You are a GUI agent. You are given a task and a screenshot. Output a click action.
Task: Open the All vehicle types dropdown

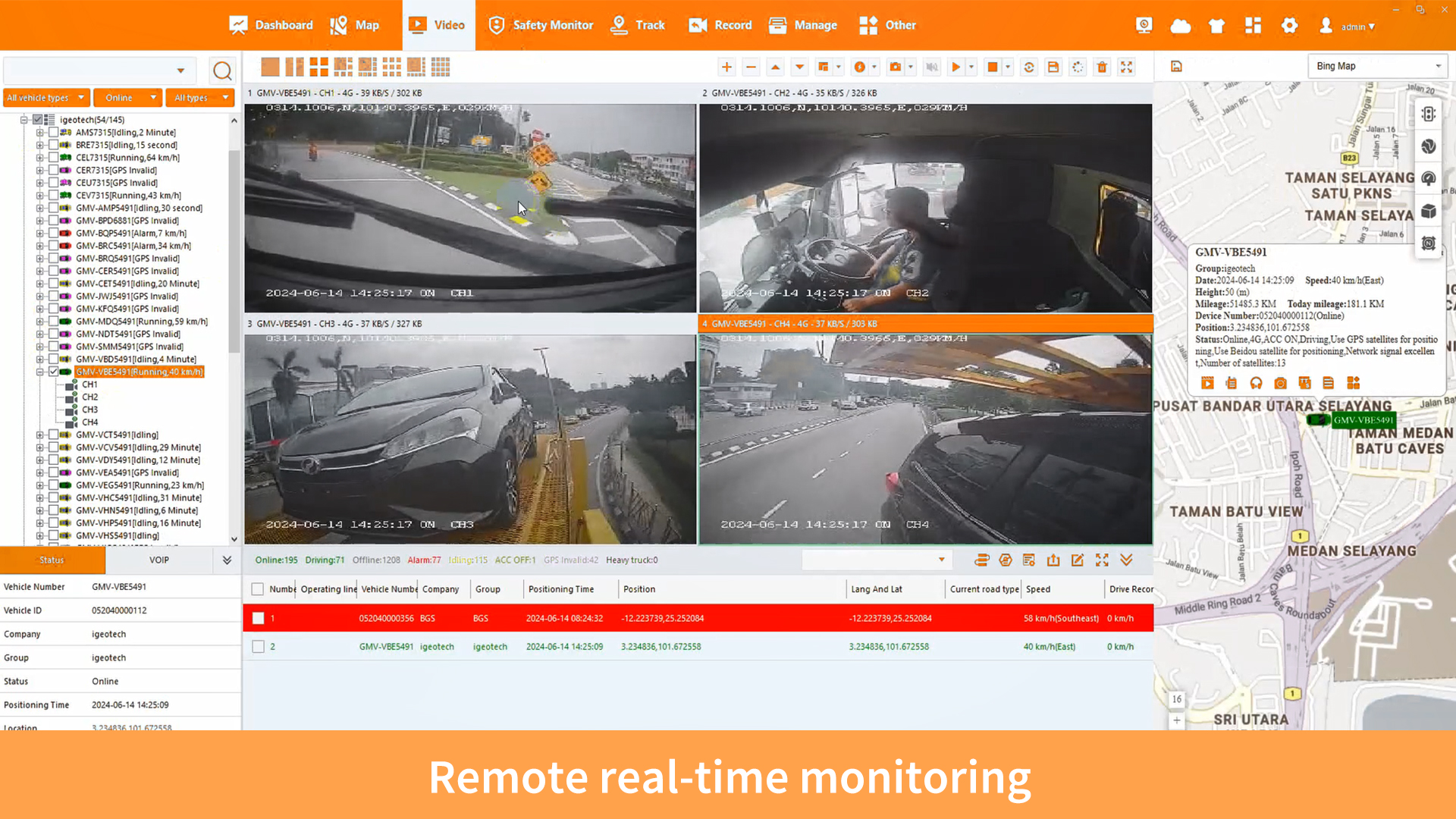pyautogui.click(x=47, y=98)
